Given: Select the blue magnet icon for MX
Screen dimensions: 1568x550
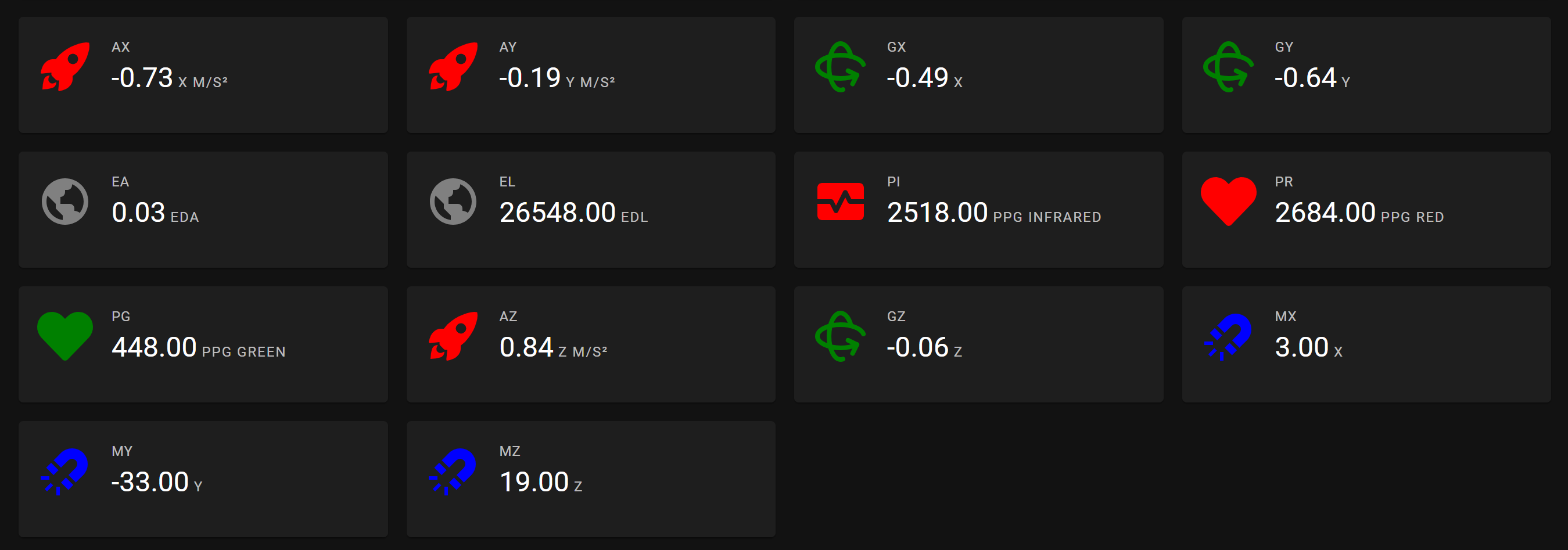Looking at the screenshot, I should click(x=1228, y=336).
